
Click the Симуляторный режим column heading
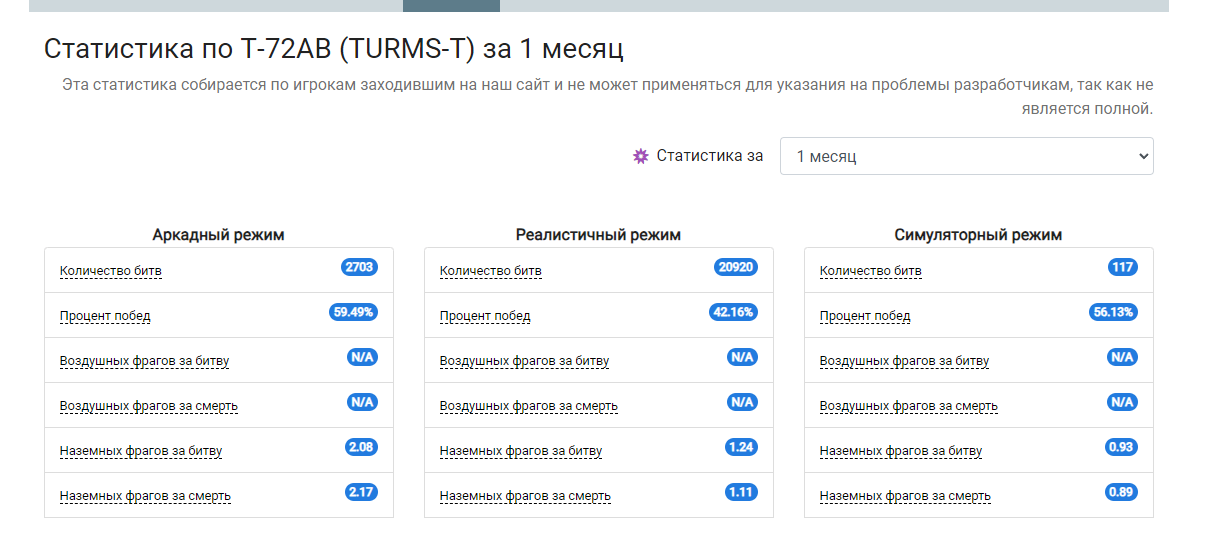(x=978, y=235)
